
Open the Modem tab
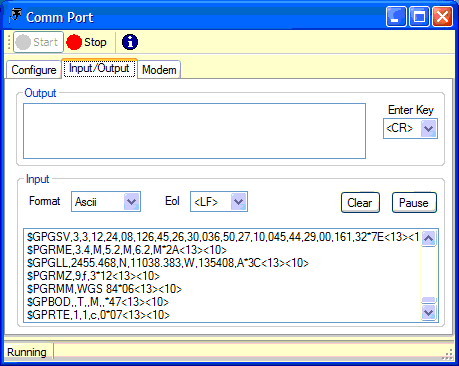(x=159, y=70)
